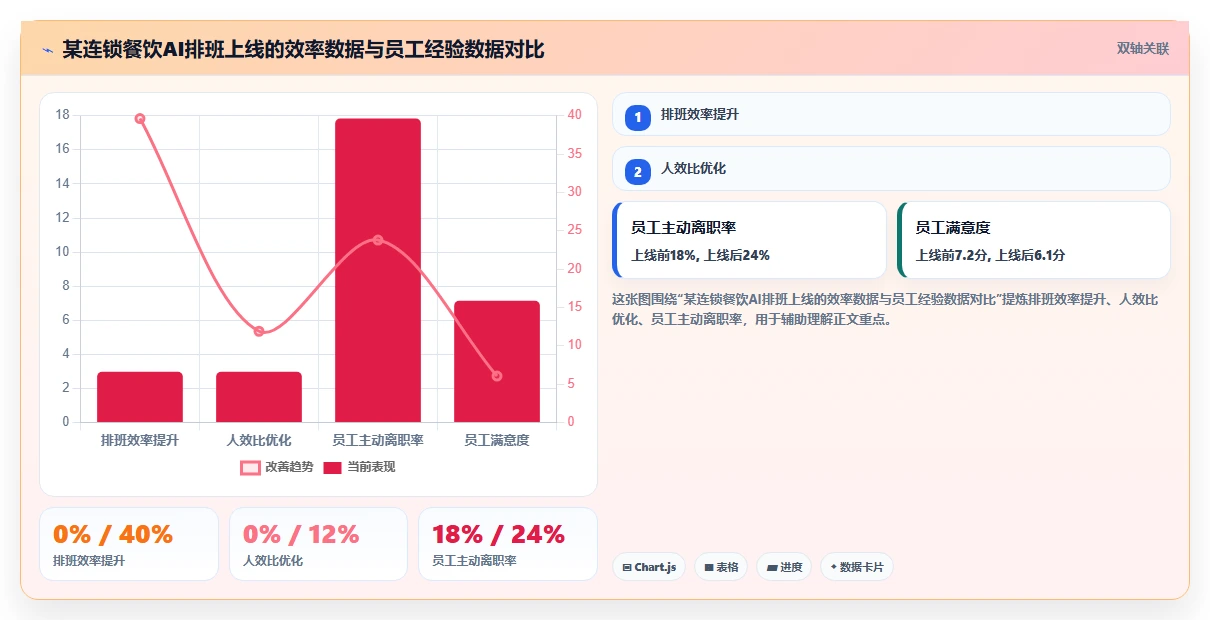This screenshot has height=620, width=1210.
Task: Click the blue number 1 badge
Action: (x=638, y=118)
